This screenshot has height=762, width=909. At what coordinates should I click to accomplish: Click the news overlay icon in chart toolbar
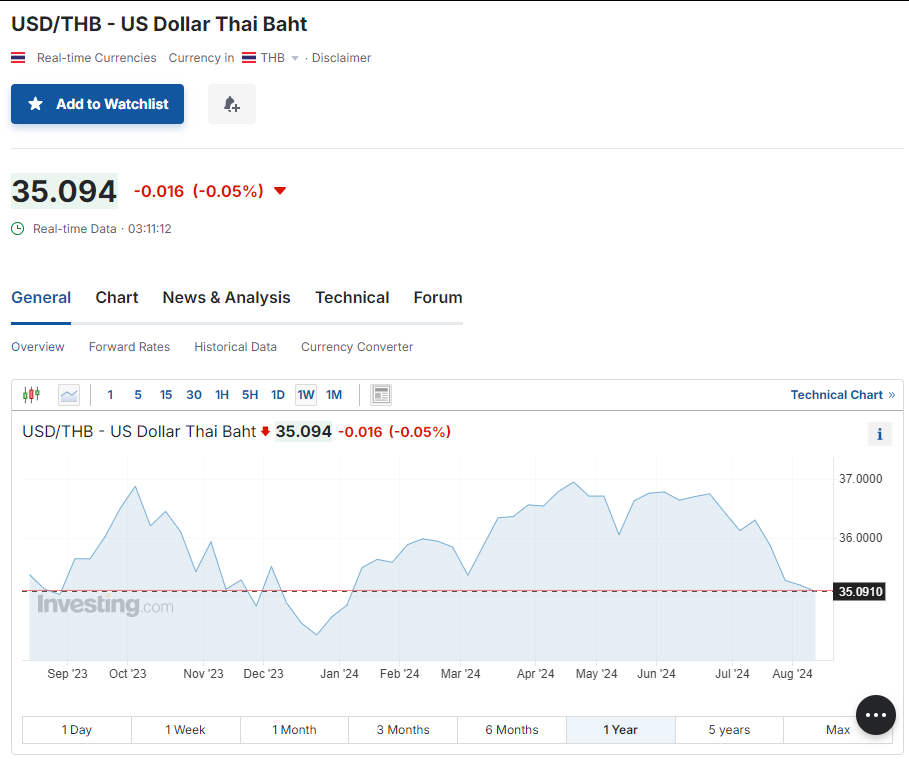tap(380, 395)
